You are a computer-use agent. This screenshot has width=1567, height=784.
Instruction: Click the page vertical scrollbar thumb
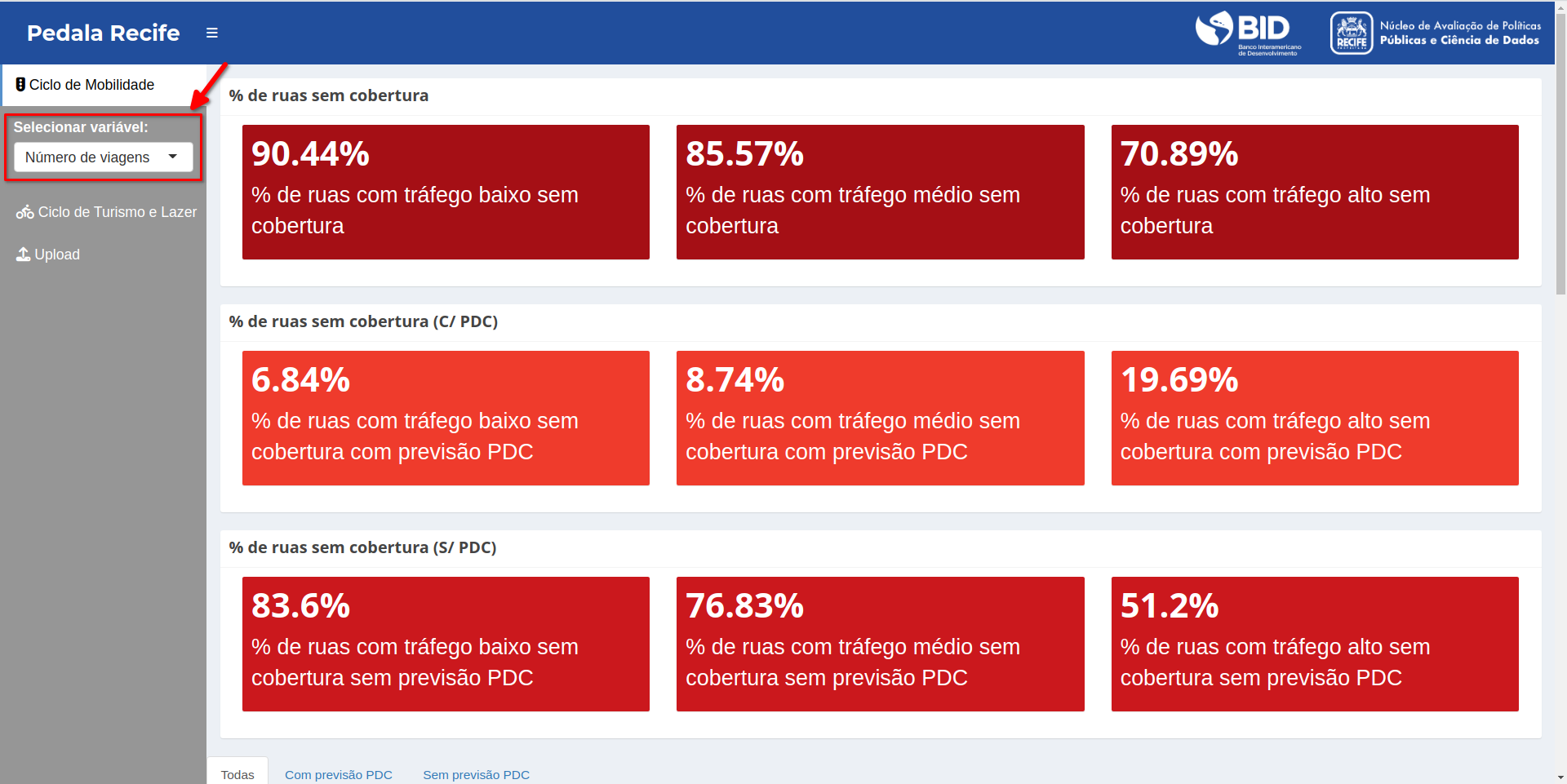point(1561,151)
